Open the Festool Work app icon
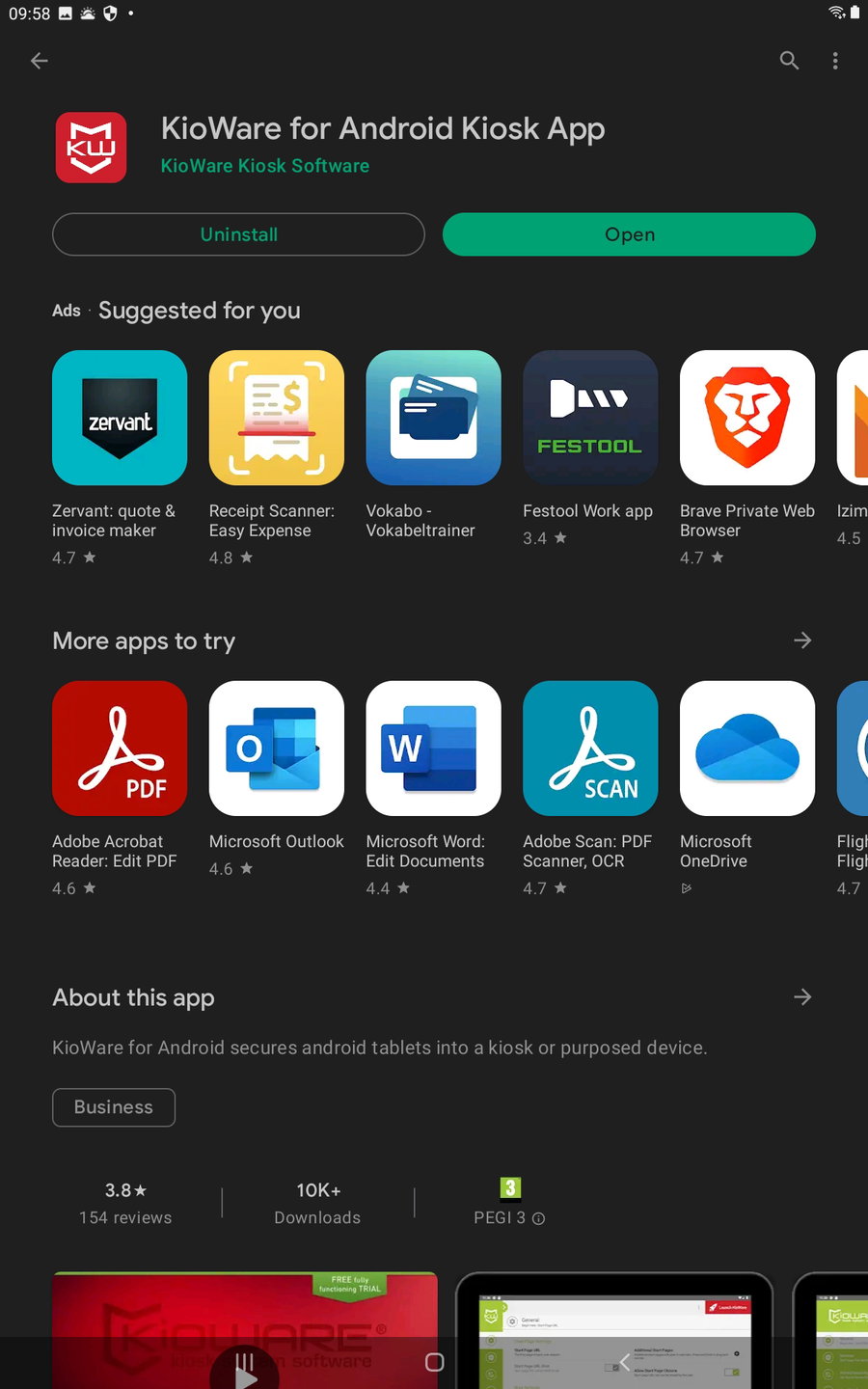Viewport: 868px width, 1389px height. 590,418
